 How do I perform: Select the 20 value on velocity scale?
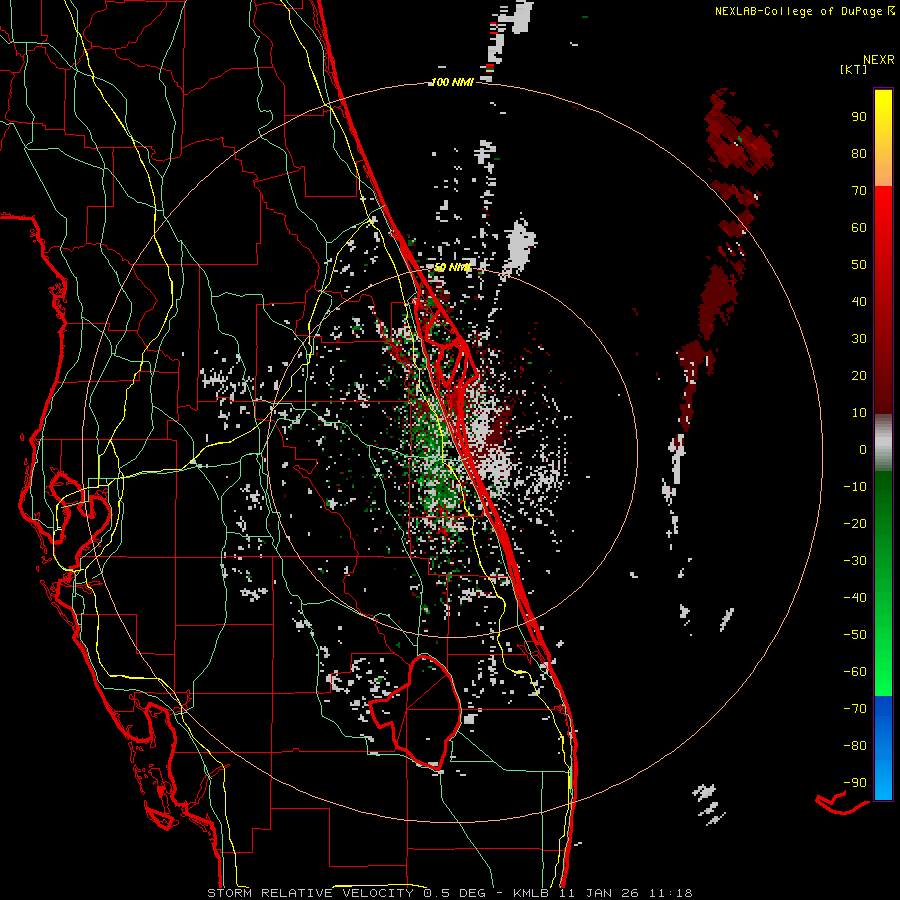pyautogui.click(x=859, y=375)
